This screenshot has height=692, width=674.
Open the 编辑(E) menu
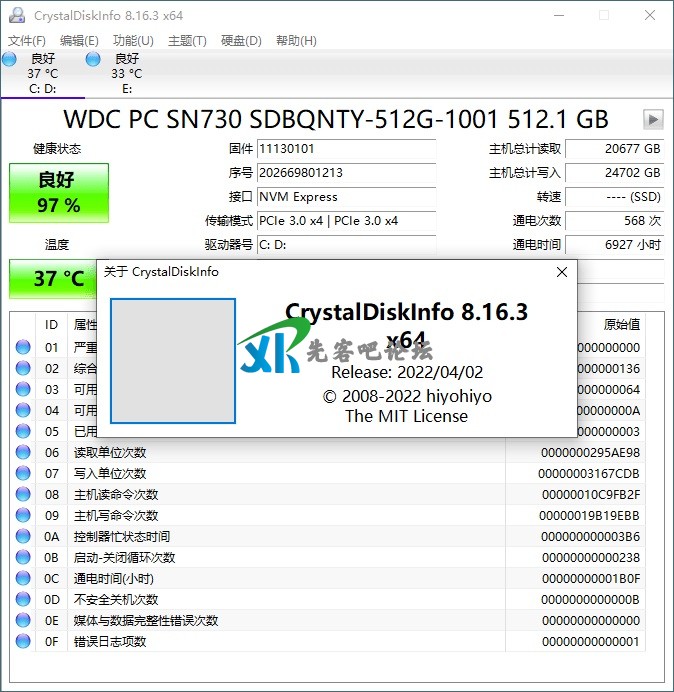[x=79, y=41]
